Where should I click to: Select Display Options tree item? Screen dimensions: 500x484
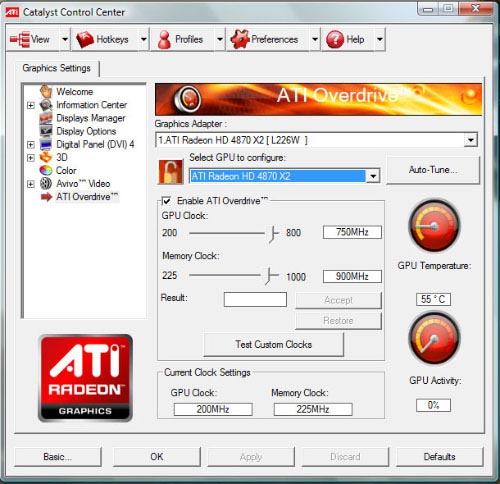click(x=86, y=131)
